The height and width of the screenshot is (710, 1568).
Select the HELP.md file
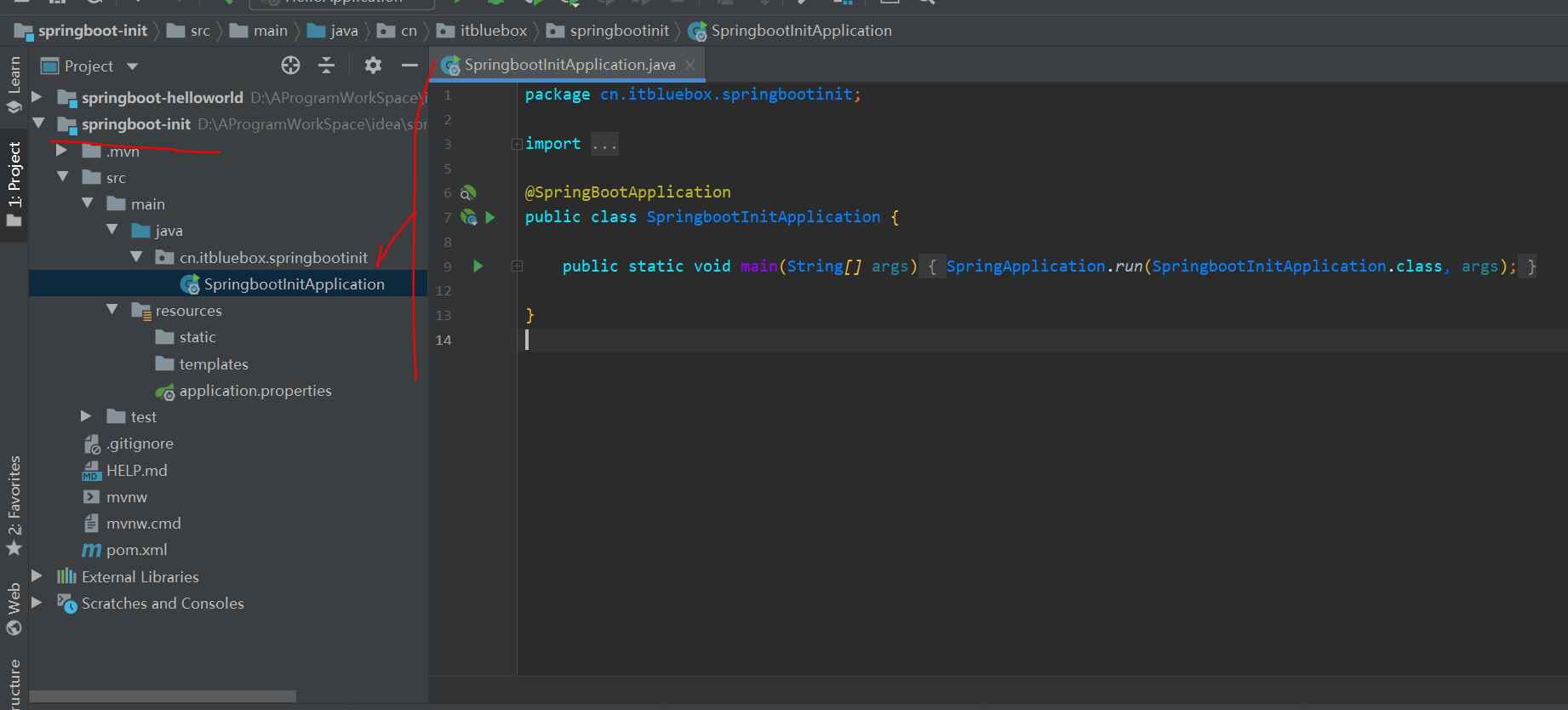point(136,470)
